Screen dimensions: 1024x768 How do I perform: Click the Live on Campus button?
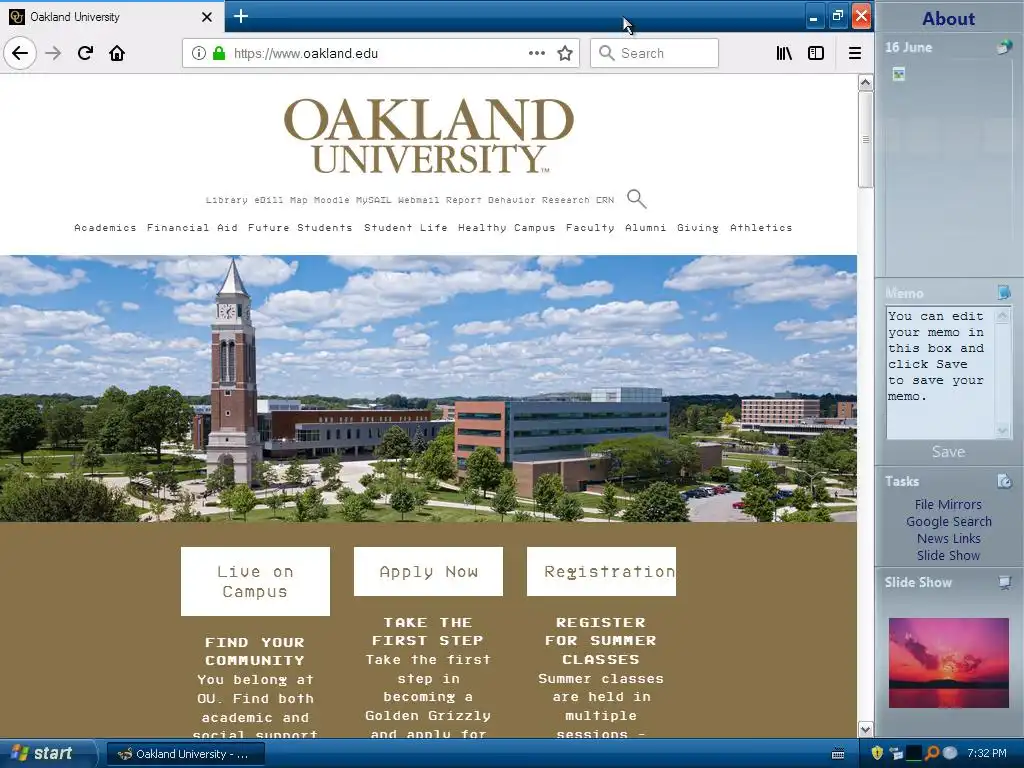tap(255, 581)
